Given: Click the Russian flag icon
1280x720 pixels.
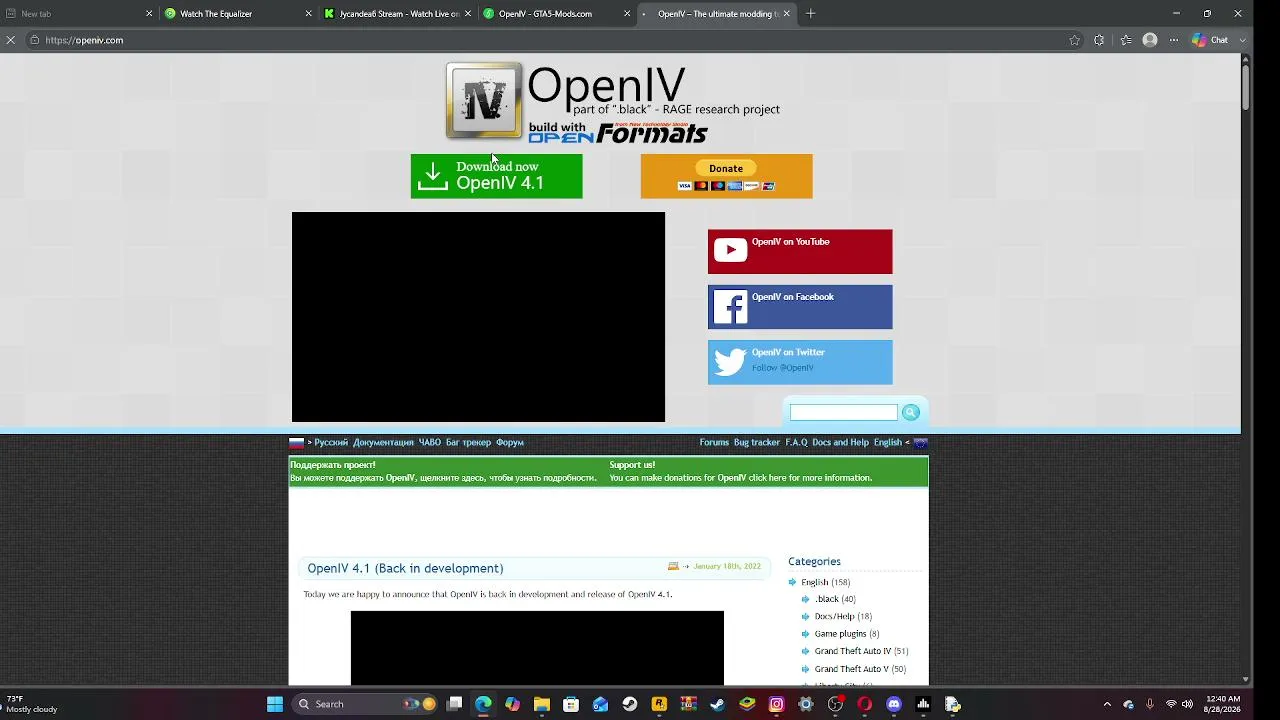Looking at the screenshot, I should [296, 442].
